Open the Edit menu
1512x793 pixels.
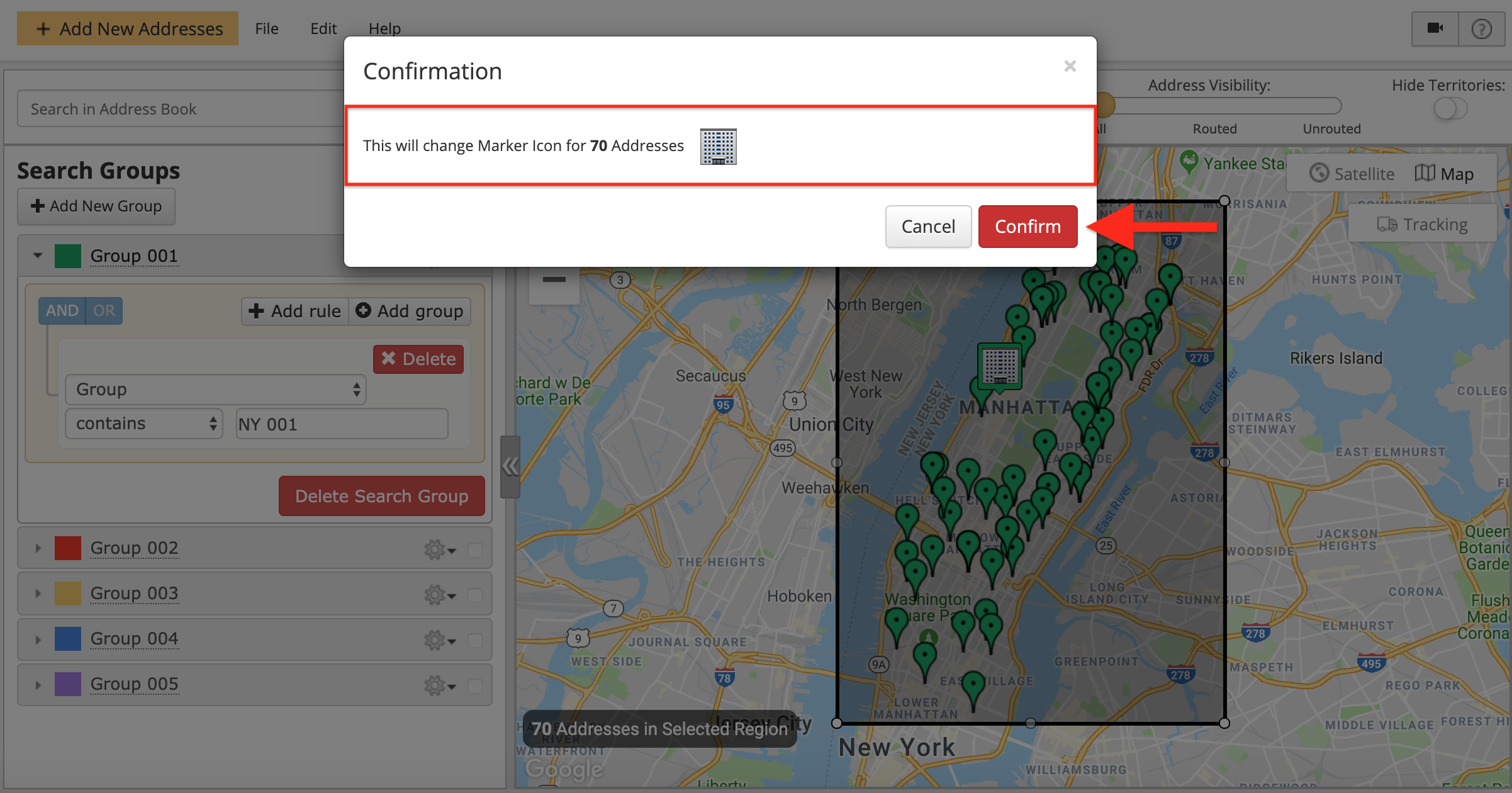coord(323,28)
